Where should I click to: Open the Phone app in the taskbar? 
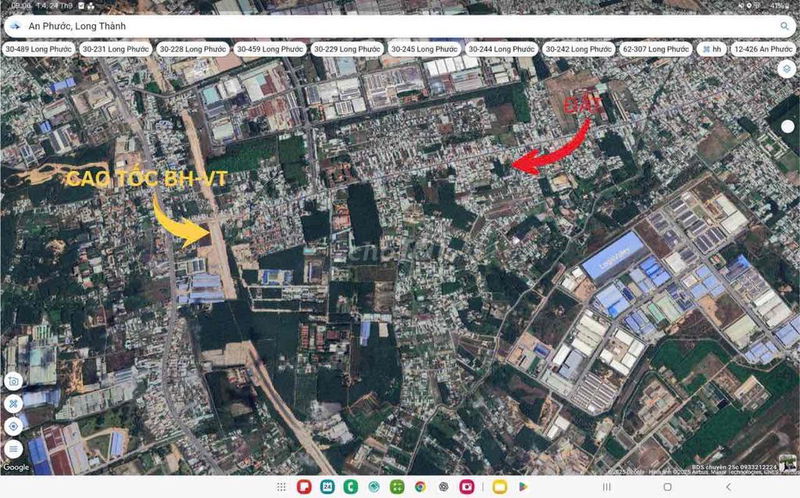(x=350, y=486)
